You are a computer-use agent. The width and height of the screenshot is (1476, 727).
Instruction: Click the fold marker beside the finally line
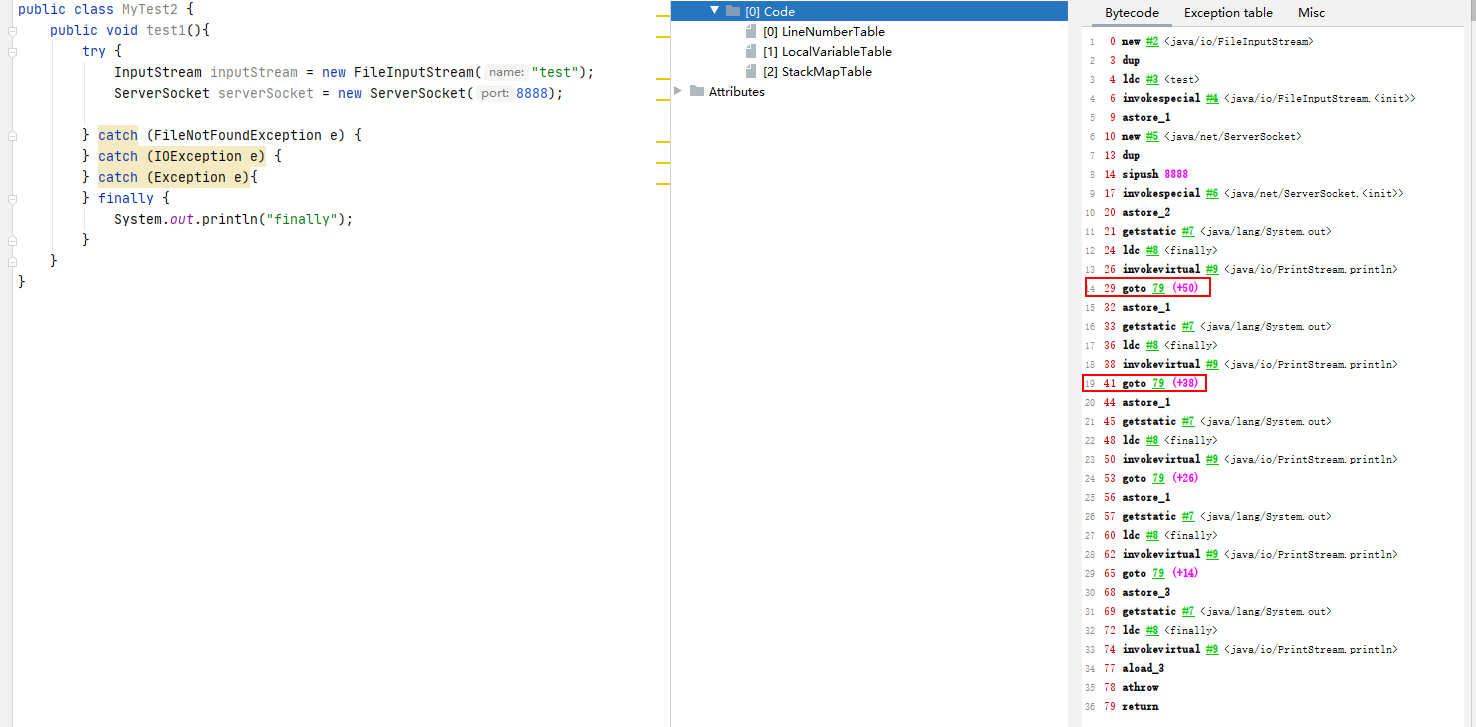tap(12, 199)
